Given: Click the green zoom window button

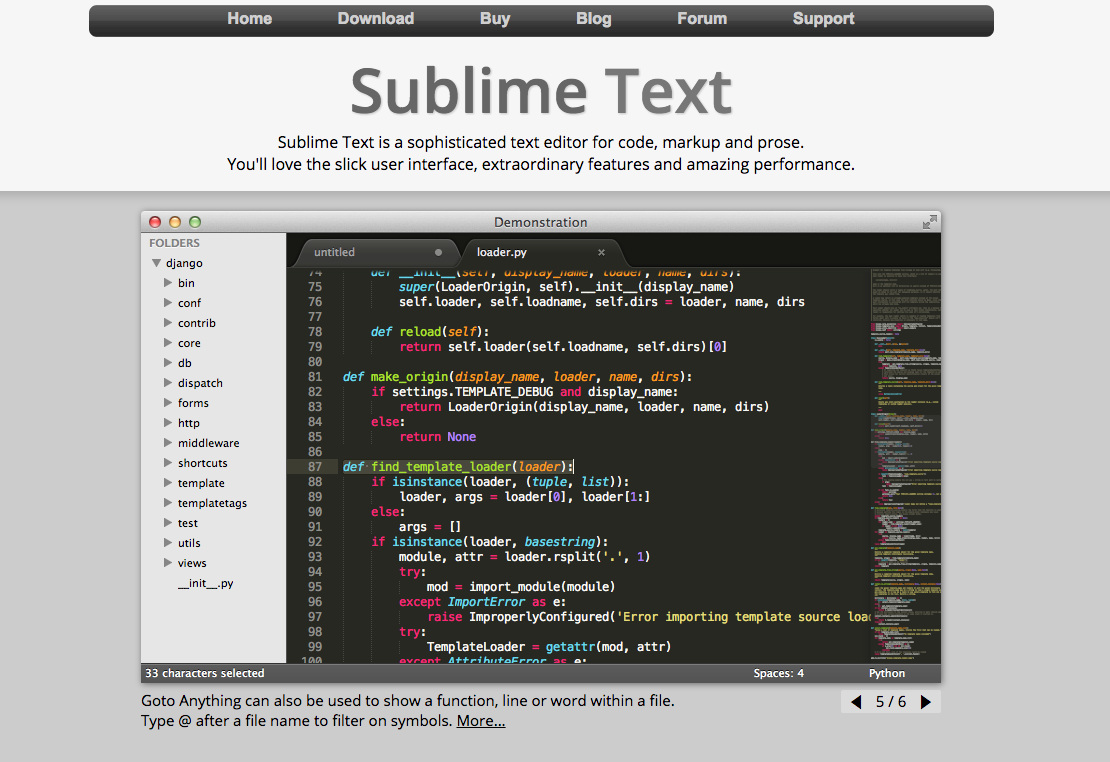Looking at the screenshot, I should [x=195, y=222].
